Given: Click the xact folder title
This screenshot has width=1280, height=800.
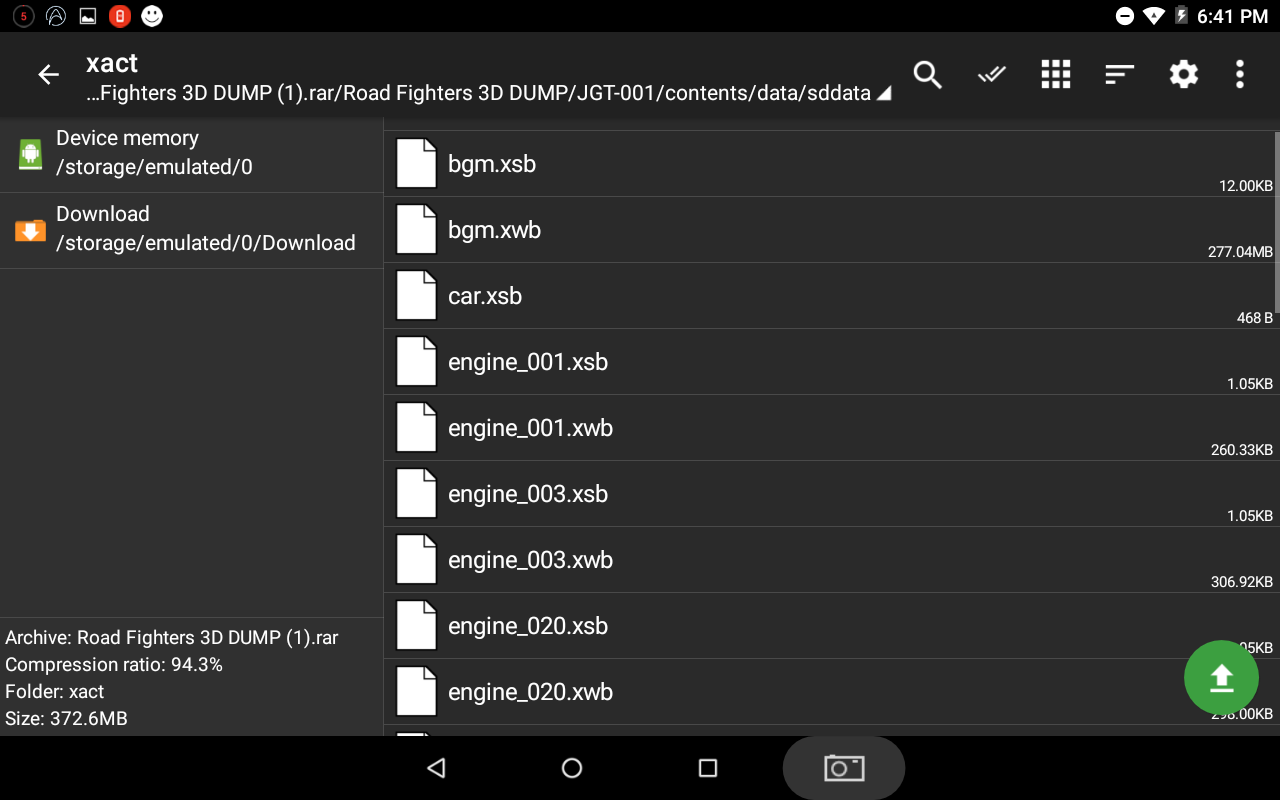Looking at the screenshot, I should [112, 63].
